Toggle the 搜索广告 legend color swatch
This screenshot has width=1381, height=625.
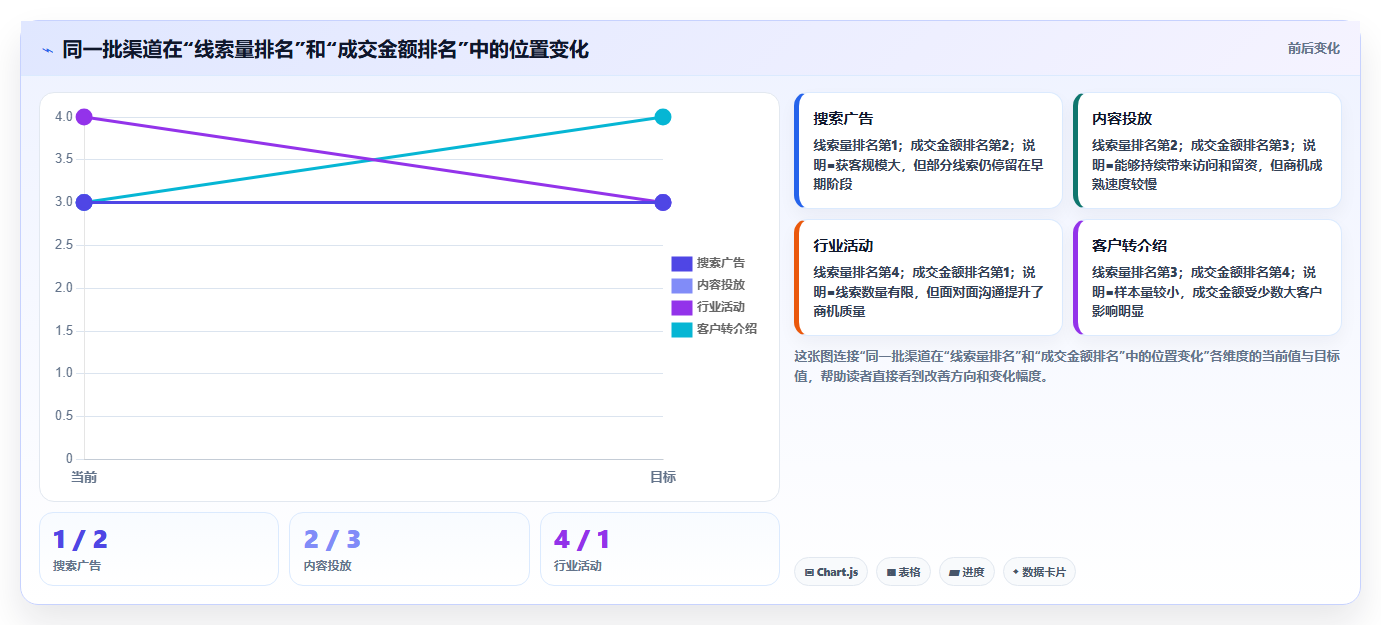pyautogui.click(x=681, y=263)
